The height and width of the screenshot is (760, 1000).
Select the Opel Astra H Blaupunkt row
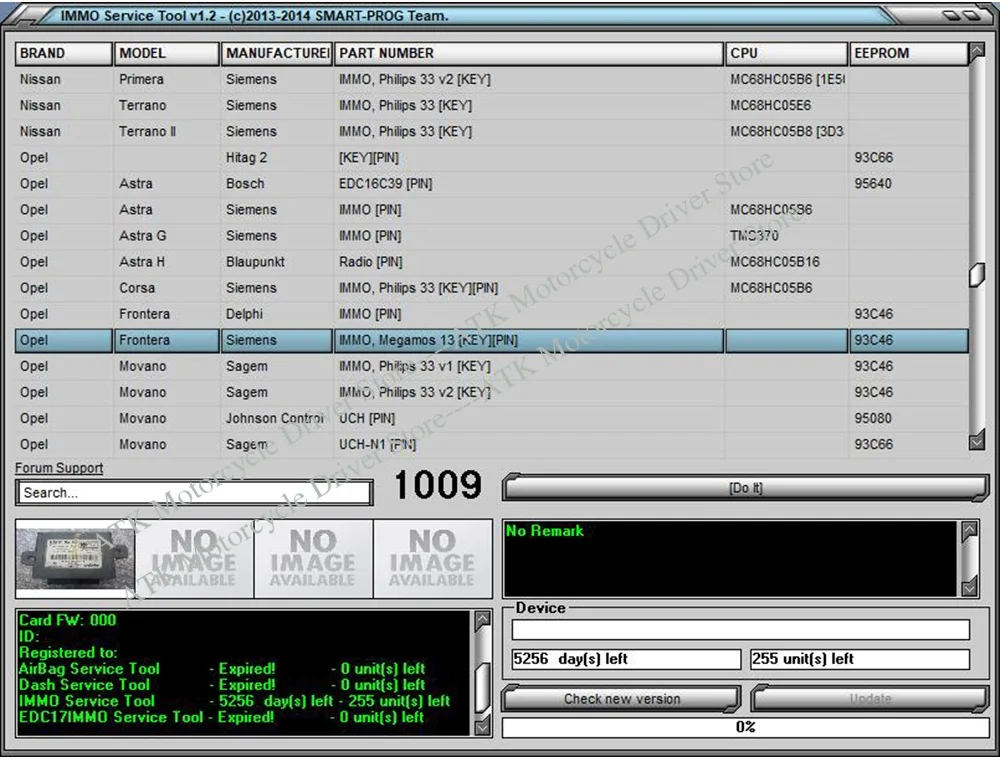491,262
